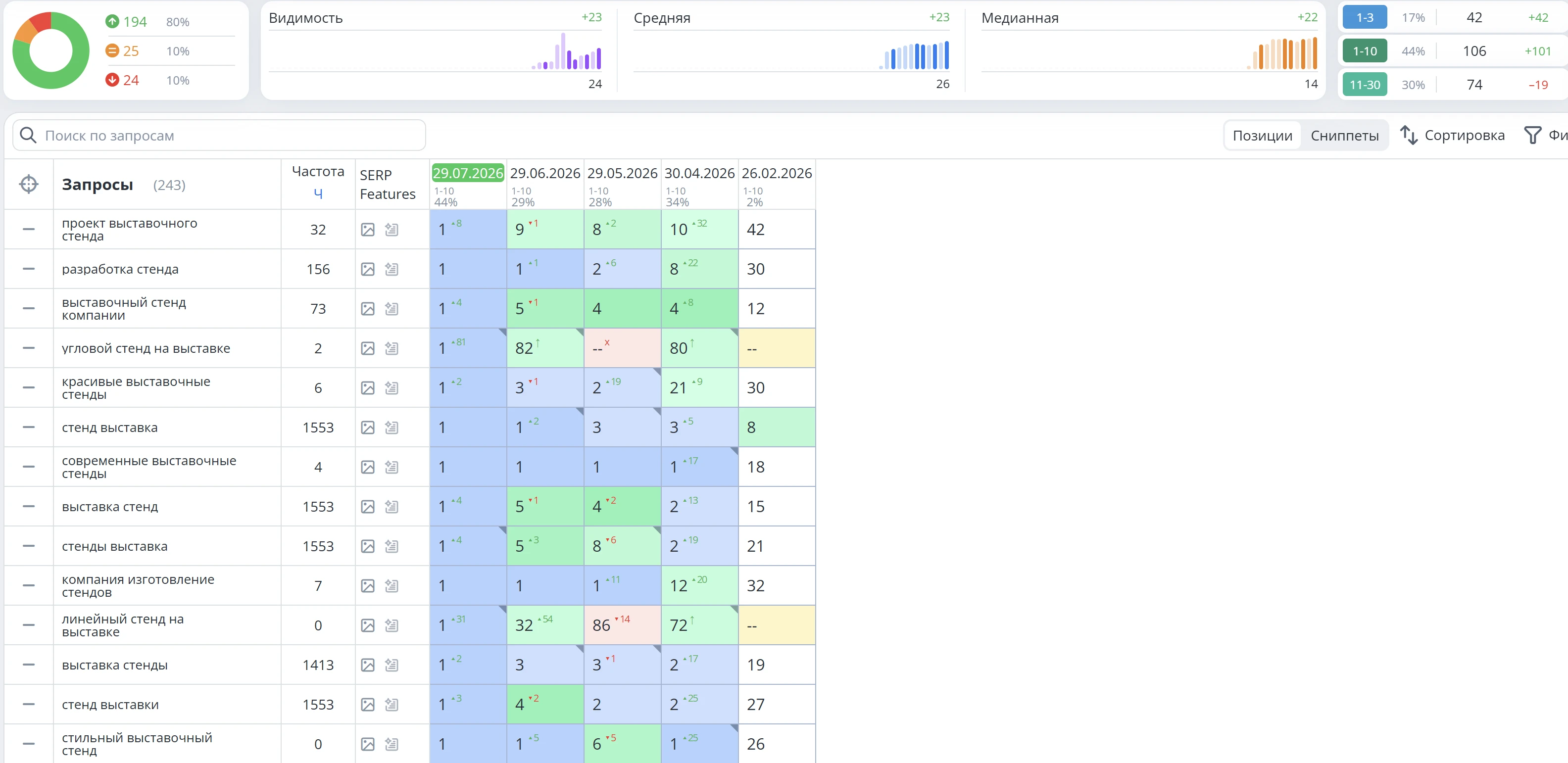1568x763 pixels.
Task: Click the green up-arrow icon next to 194
Action: [112, 21]
